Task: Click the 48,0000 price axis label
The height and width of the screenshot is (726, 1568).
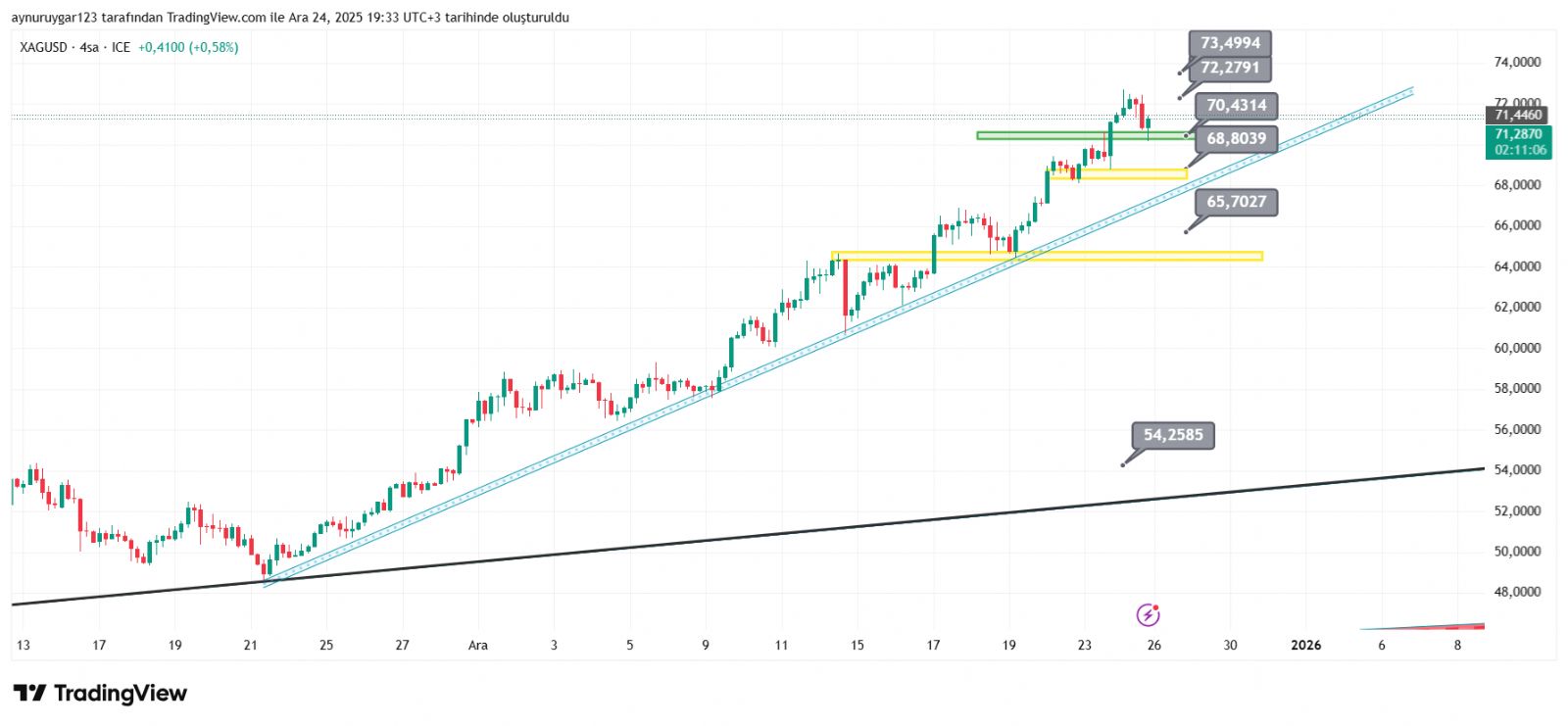Action: click(x=1516, y=592)
